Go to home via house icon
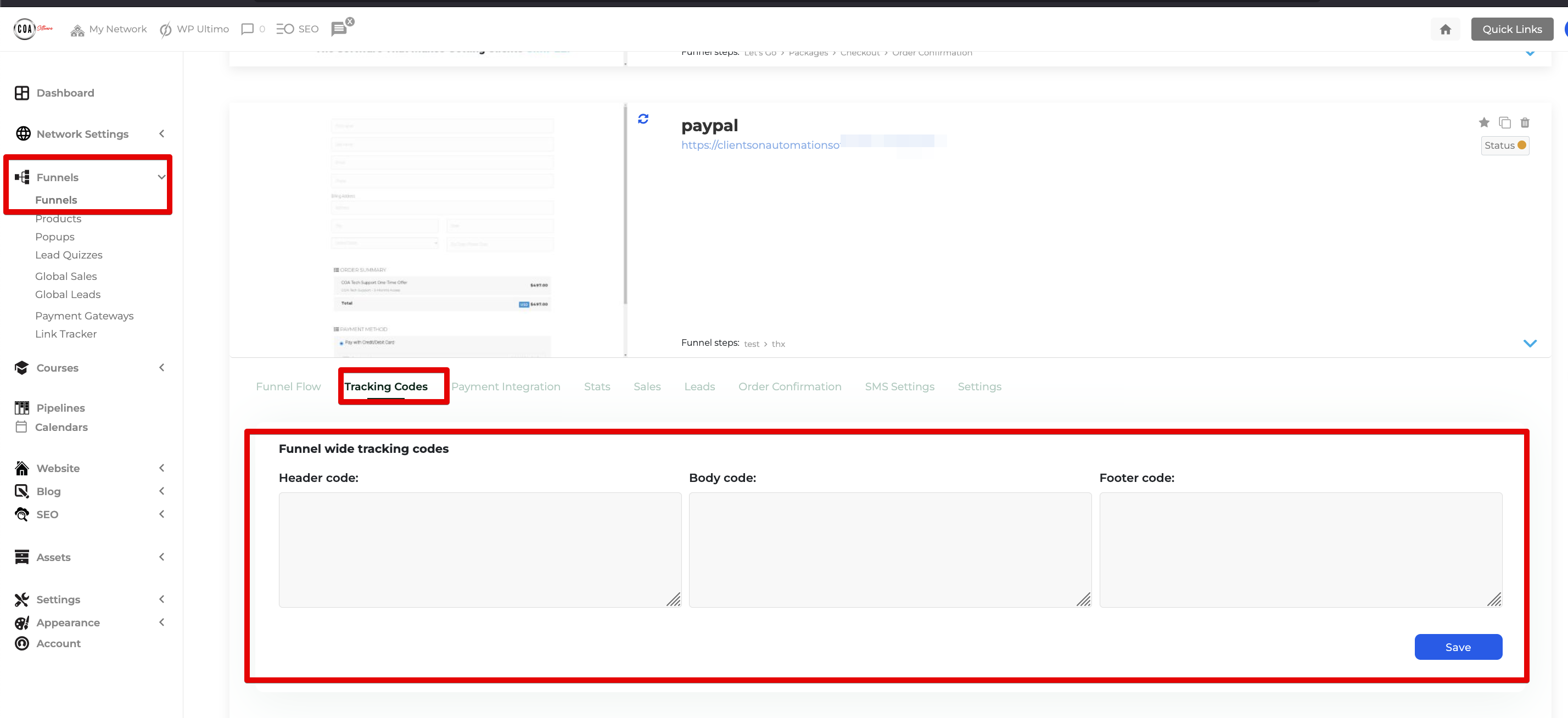The image size is (1568, 718). coord(1445,29)
